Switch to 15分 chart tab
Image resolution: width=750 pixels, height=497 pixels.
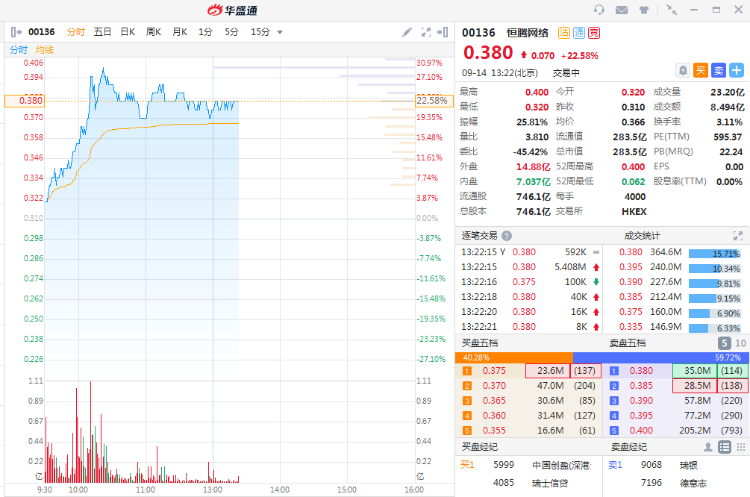click(260, 32)
